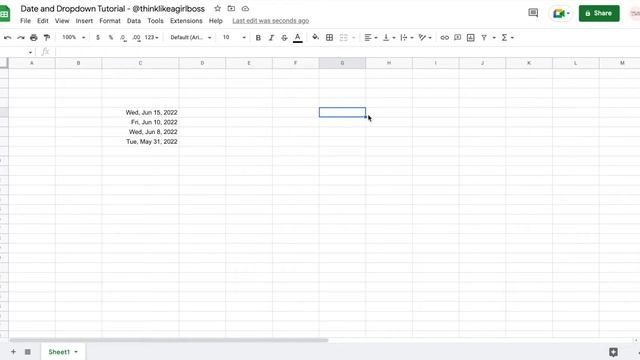Increase decimal places icon
Screen dimensions: 640x360
(x=136, y=38)
